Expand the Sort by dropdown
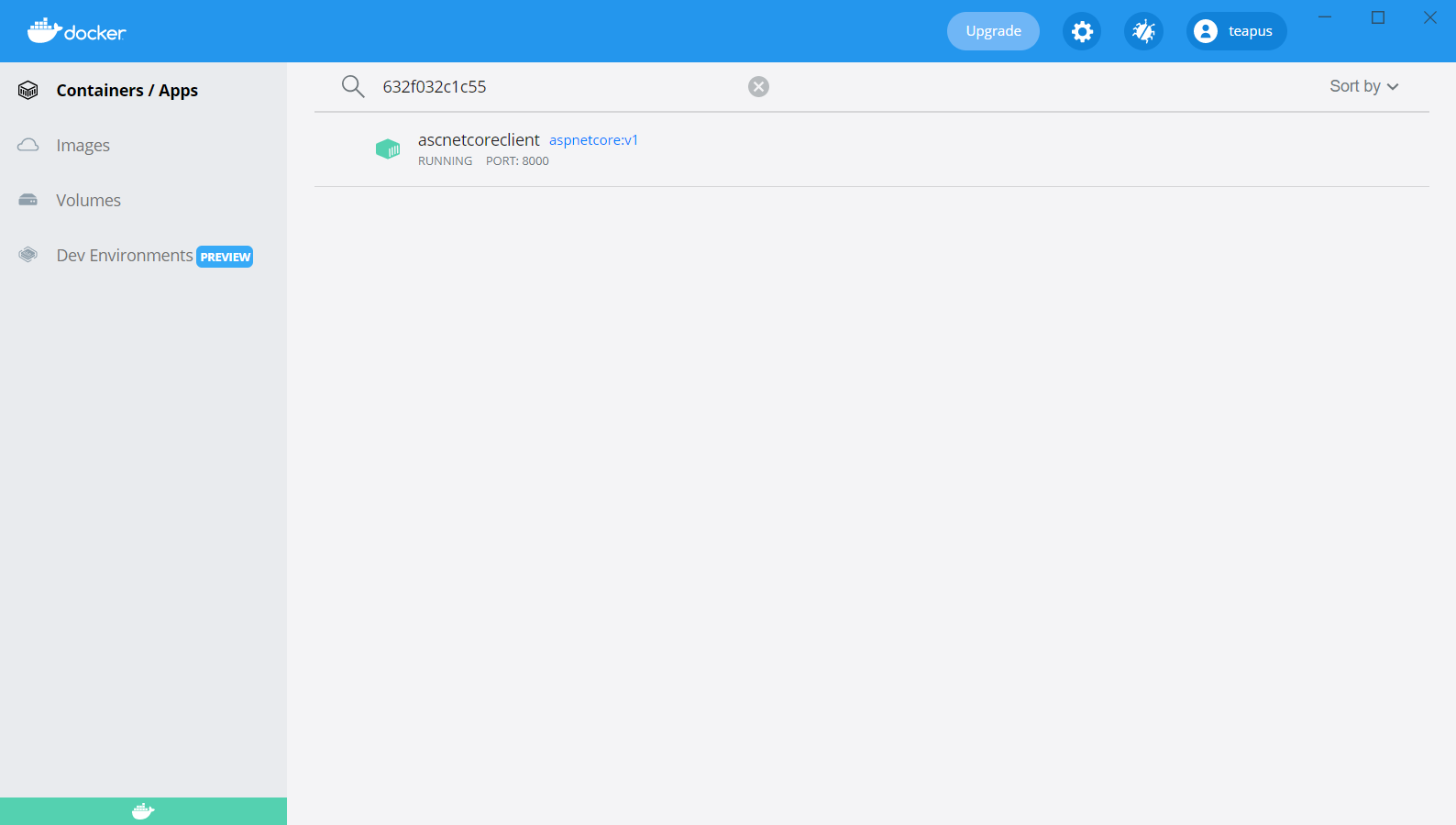The width and height of the screenshot is (1456, 825). tap(1363, 86)
